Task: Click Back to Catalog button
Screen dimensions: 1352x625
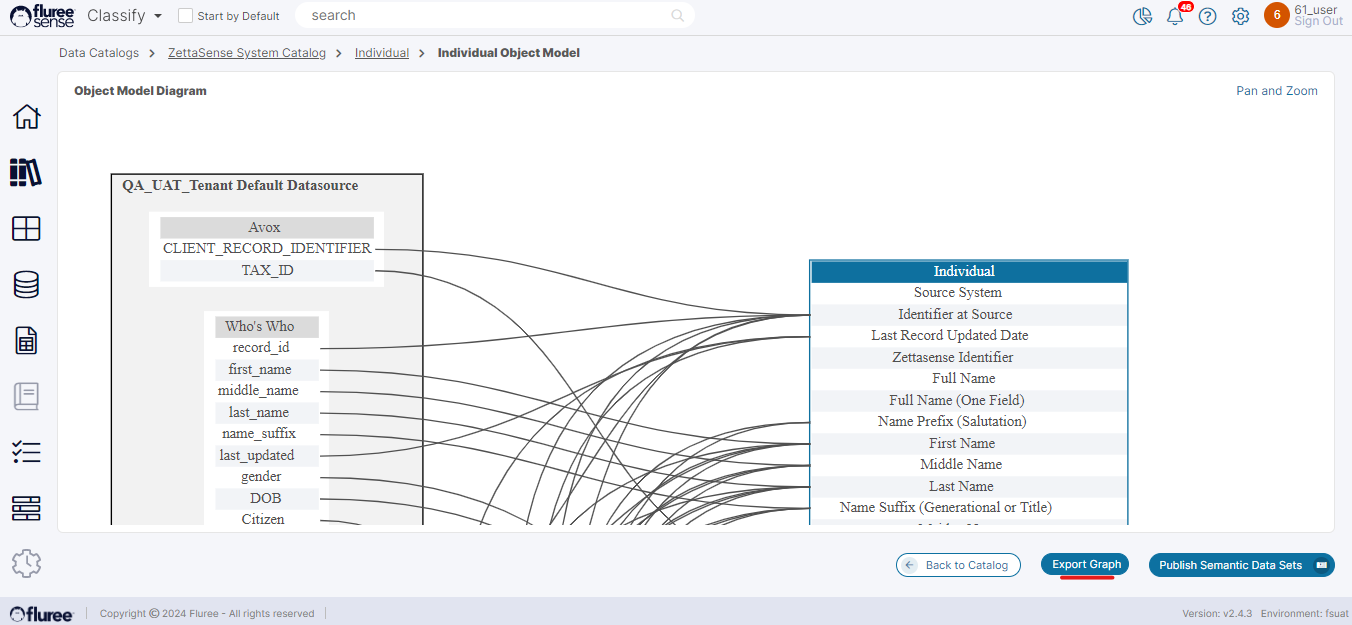Action: click(958, 565)
